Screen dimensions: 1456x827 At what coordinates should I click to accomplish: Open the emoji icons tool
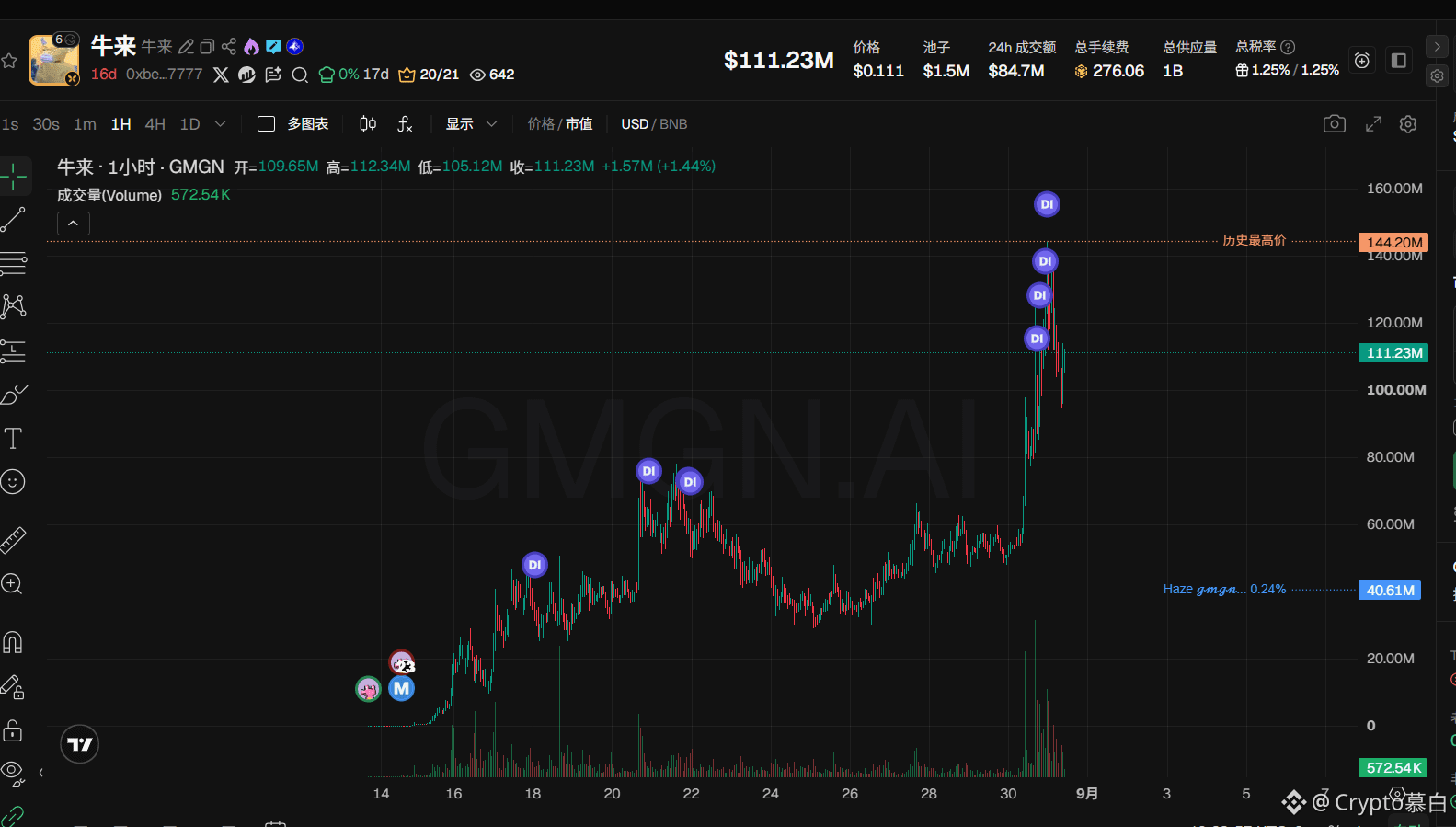click(x=14, y=481)
